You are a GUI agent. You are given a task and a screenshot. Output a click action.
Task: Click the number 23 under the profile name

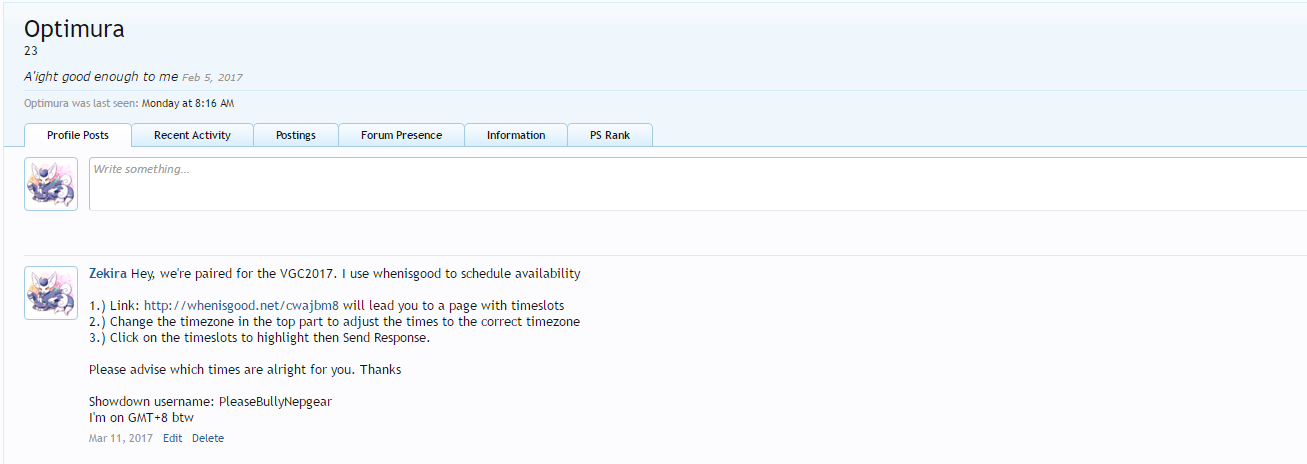click(x=30, y=50)
